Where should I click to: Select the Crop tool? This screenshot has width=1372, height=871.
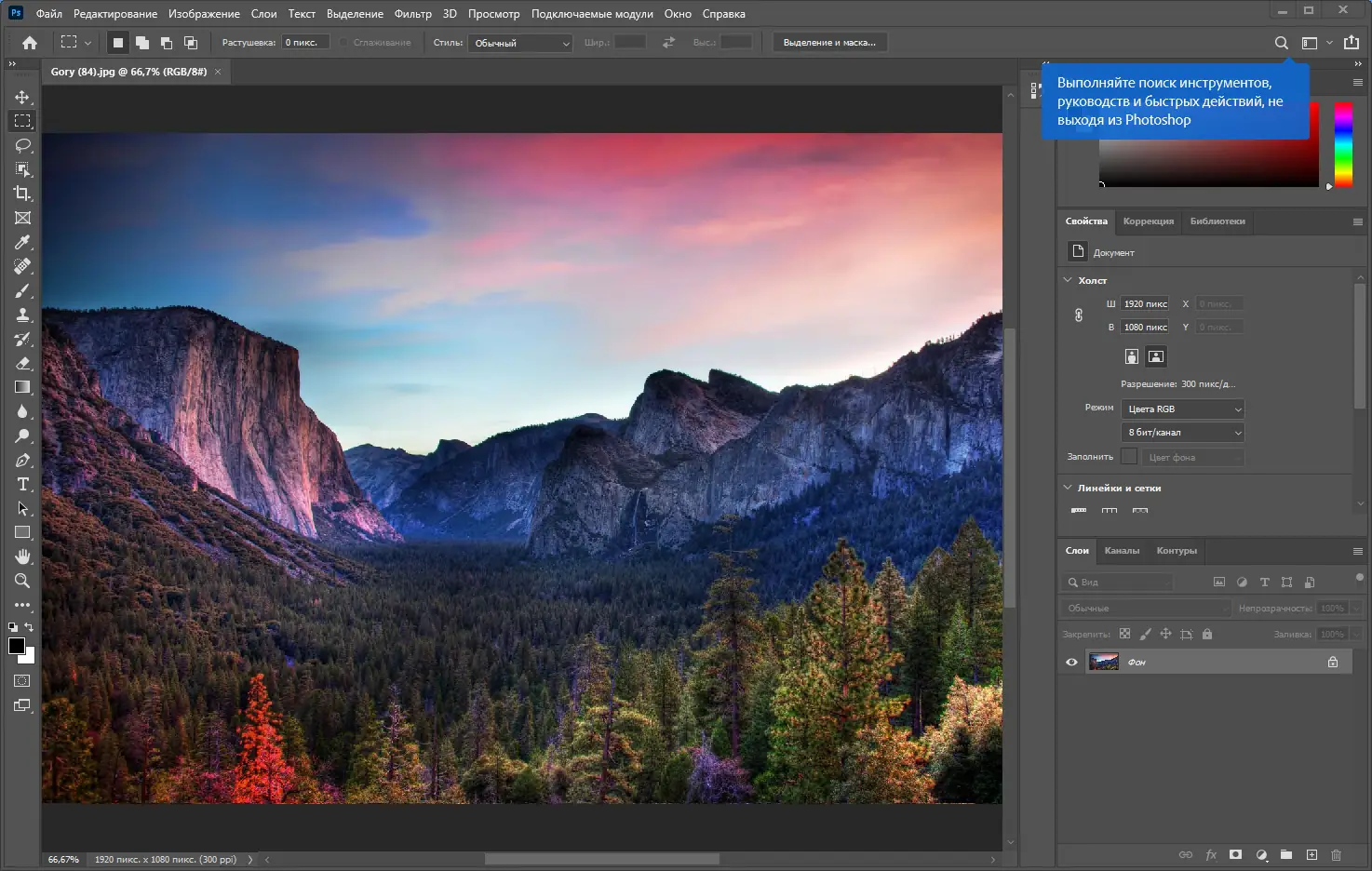click(x=22, y=194)
